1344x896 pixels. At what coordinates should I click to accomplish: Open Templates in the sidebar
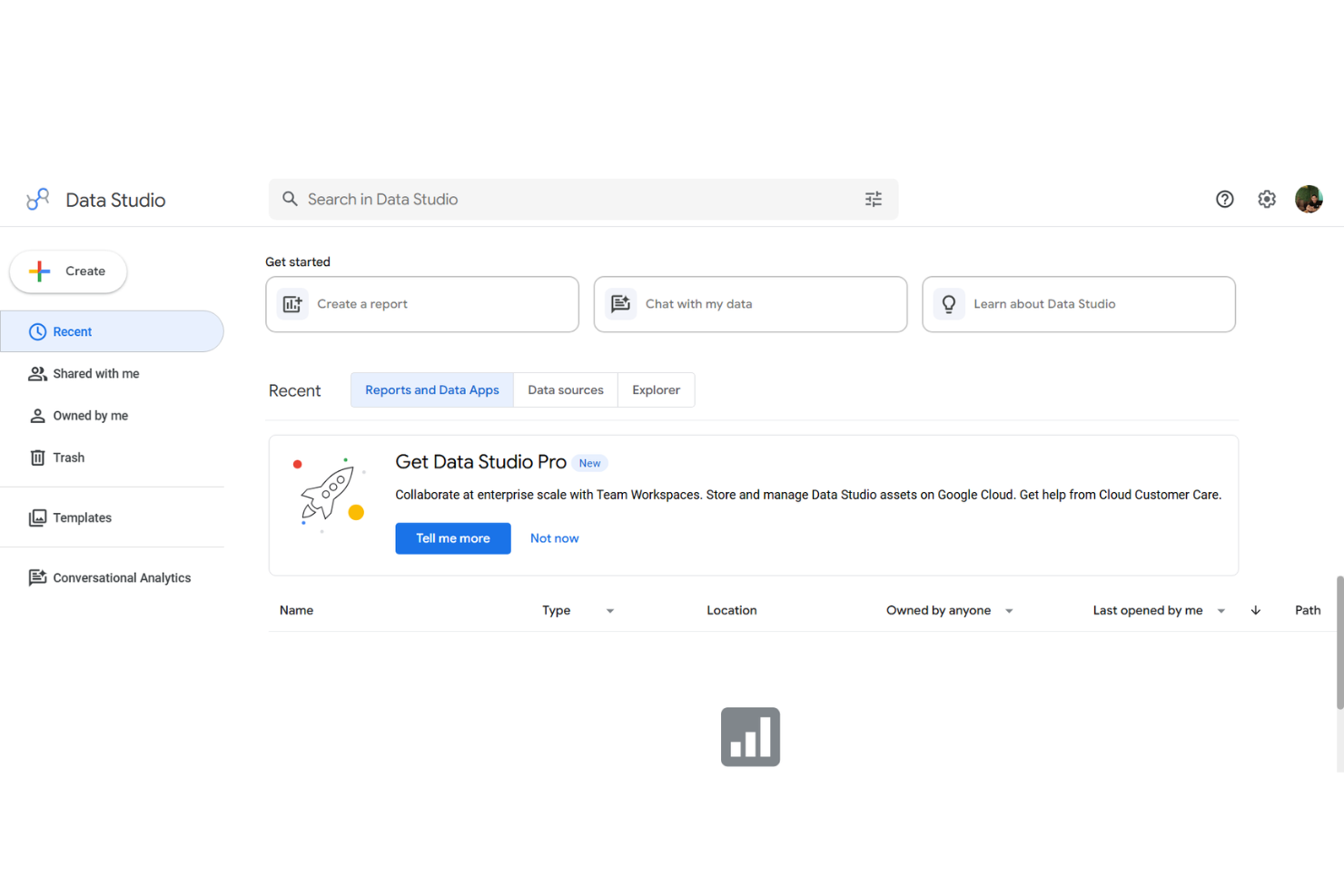coord(112,517)
